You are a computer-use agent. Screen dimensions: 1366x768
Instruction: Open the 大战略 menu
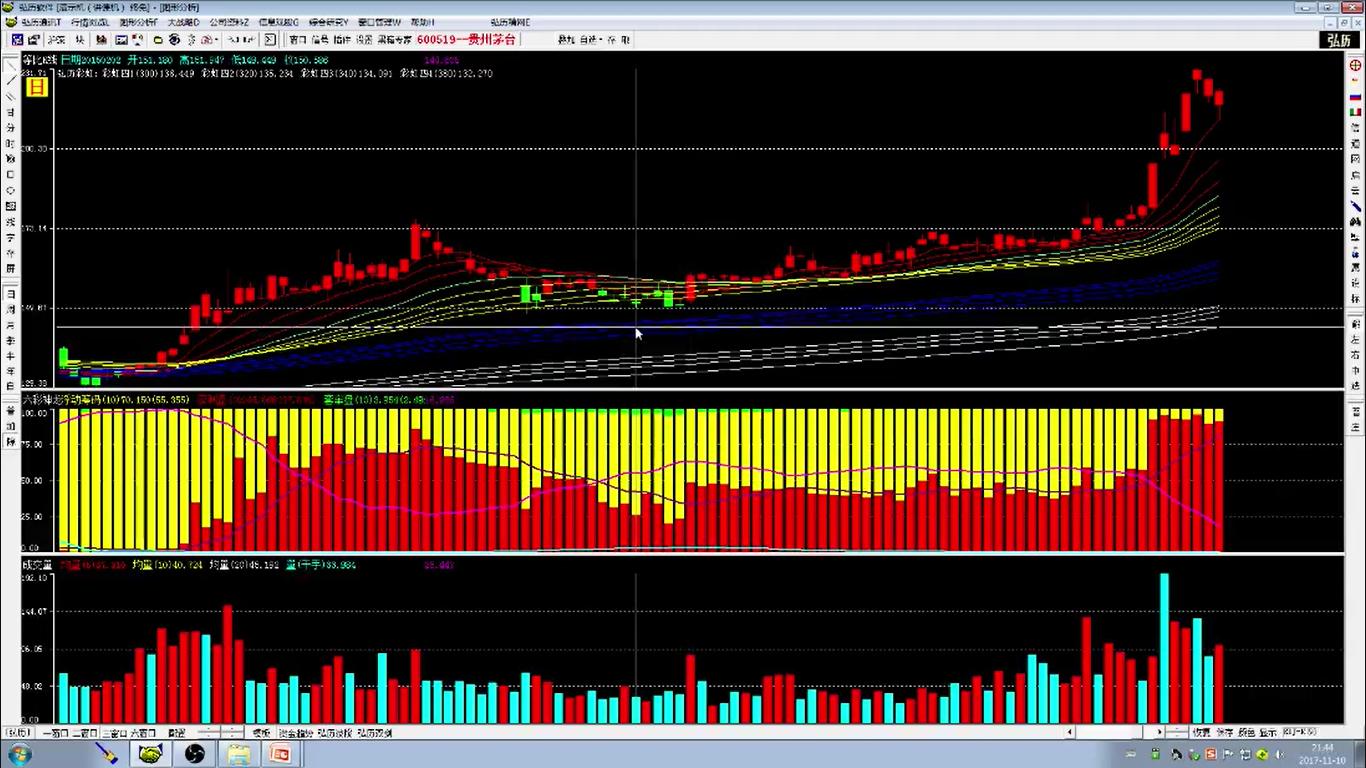point(183,22)
